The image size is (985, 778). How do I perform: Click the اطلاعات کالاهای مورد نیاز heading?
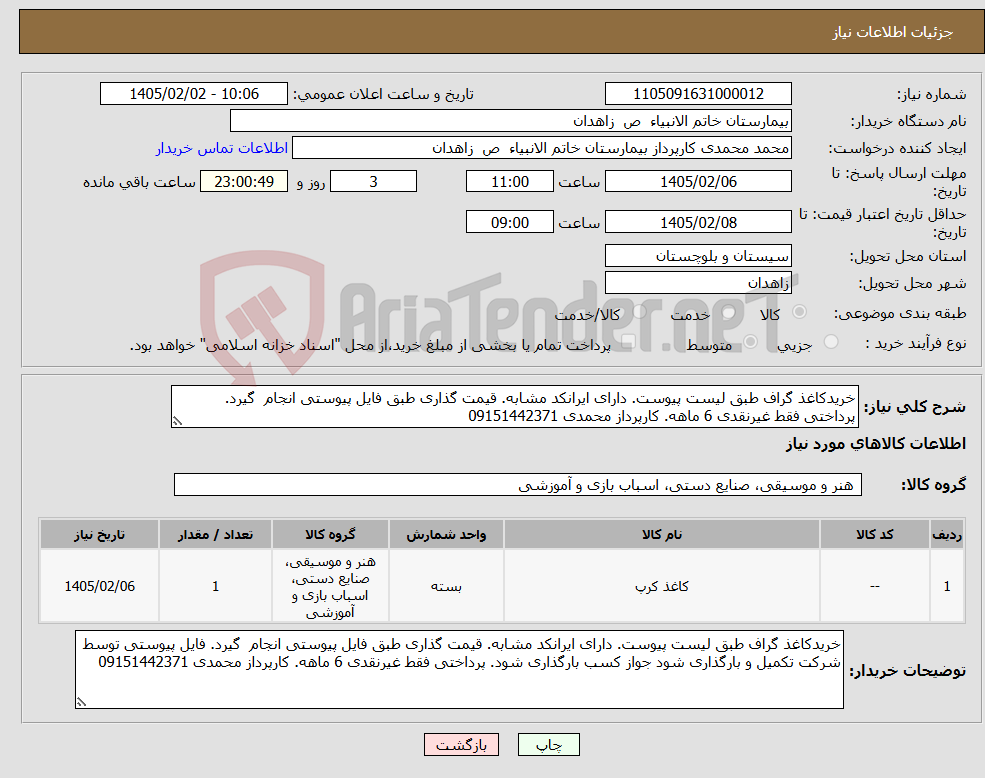pos(876,444)
